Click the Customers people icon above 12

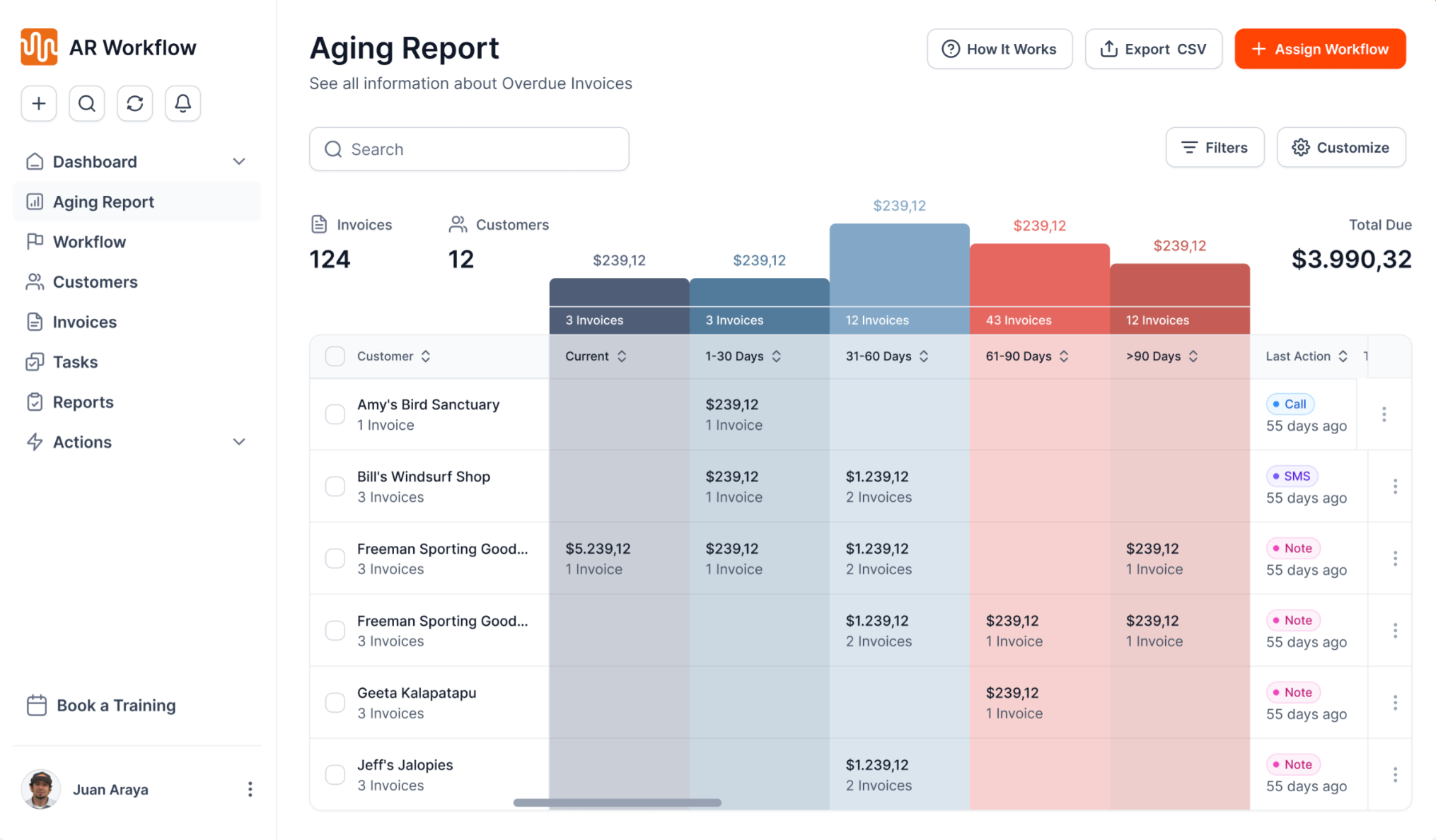458,224
